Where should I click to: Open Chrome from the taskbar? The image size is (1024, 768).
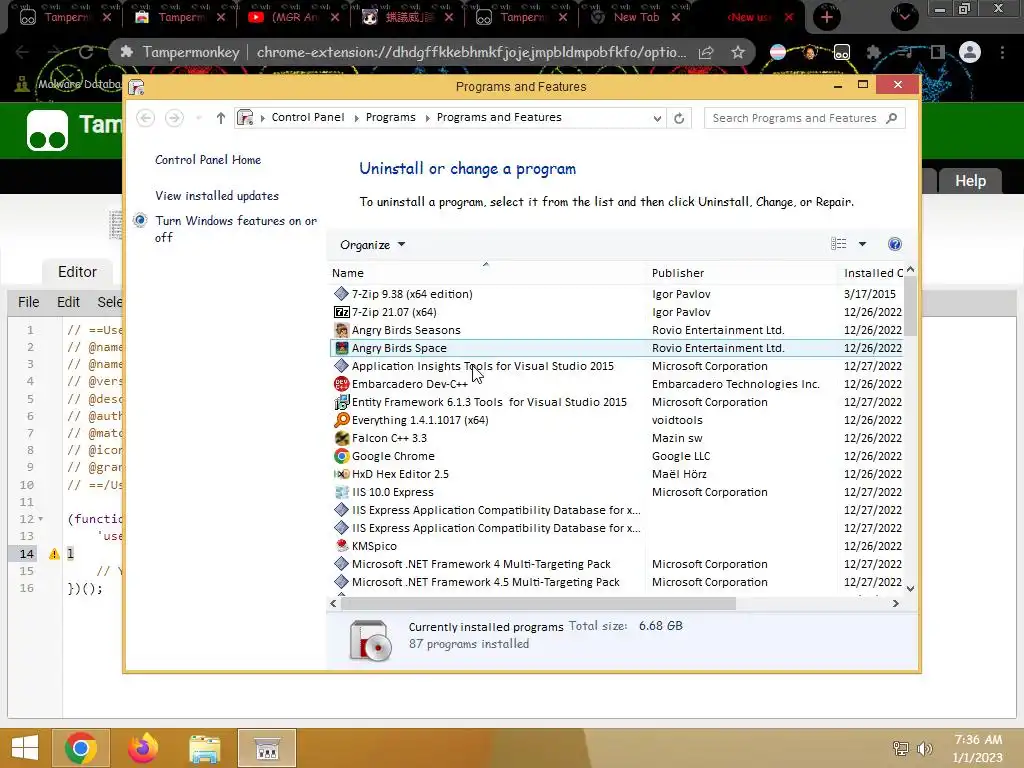point(81,748)
